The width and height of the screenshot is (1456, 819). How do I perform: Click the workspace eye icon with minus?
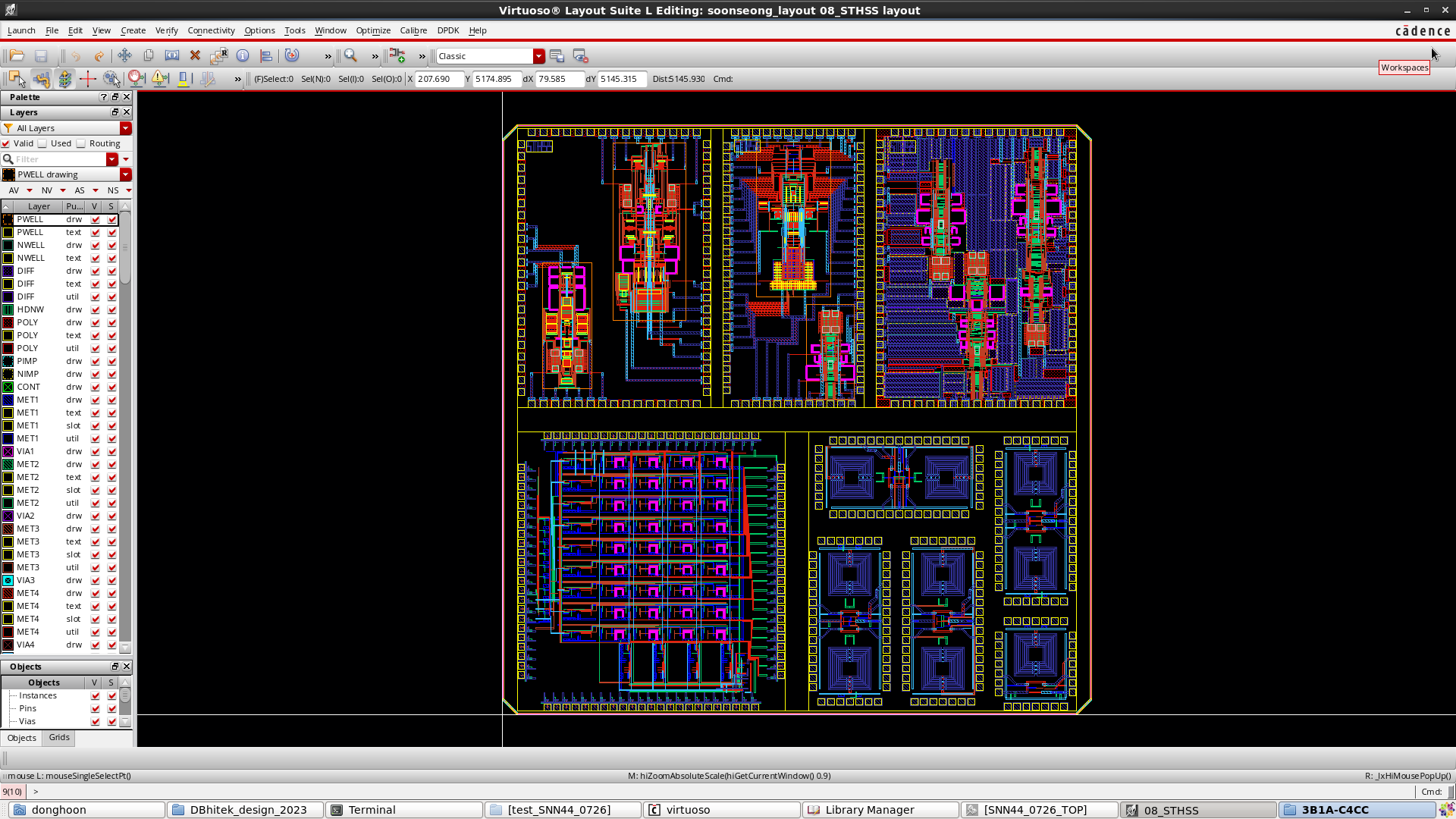[x=580, y=56]
